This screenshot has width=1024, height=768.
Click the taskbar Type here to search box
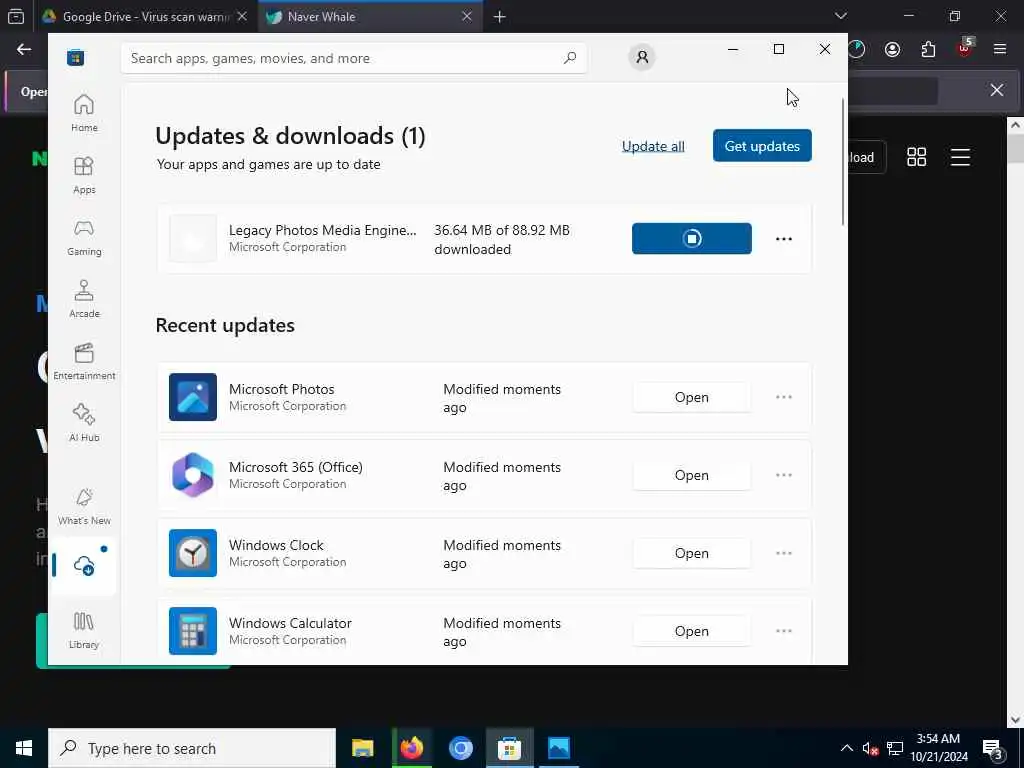pyautogui.click(x=192, y=748)
